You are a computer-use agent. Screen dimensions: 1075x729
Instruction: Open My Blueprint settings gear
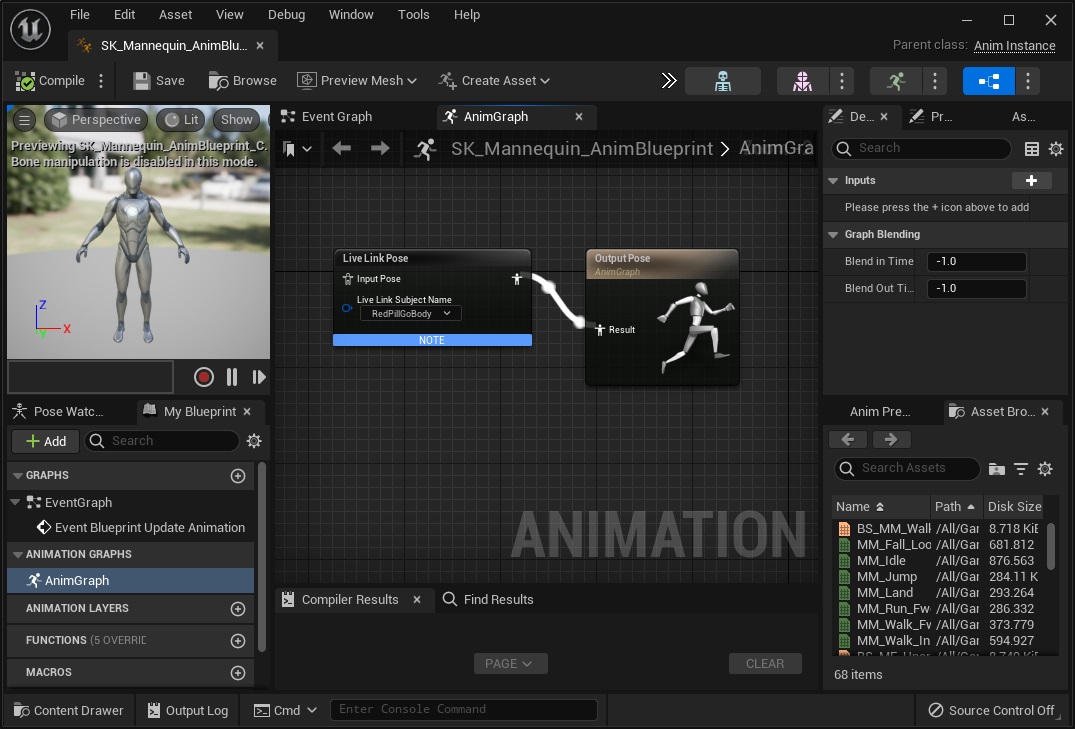click(x=254, y=441)
